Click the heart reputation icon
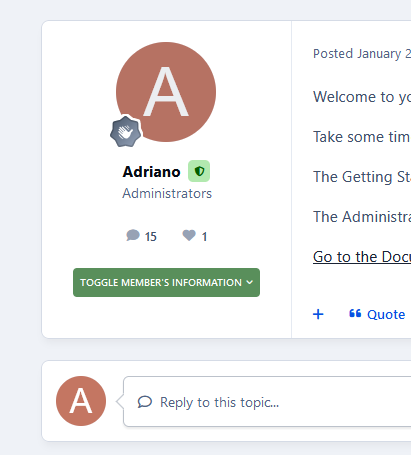The height and width of the screenshot is (455, 411). (x=189, y=235)
